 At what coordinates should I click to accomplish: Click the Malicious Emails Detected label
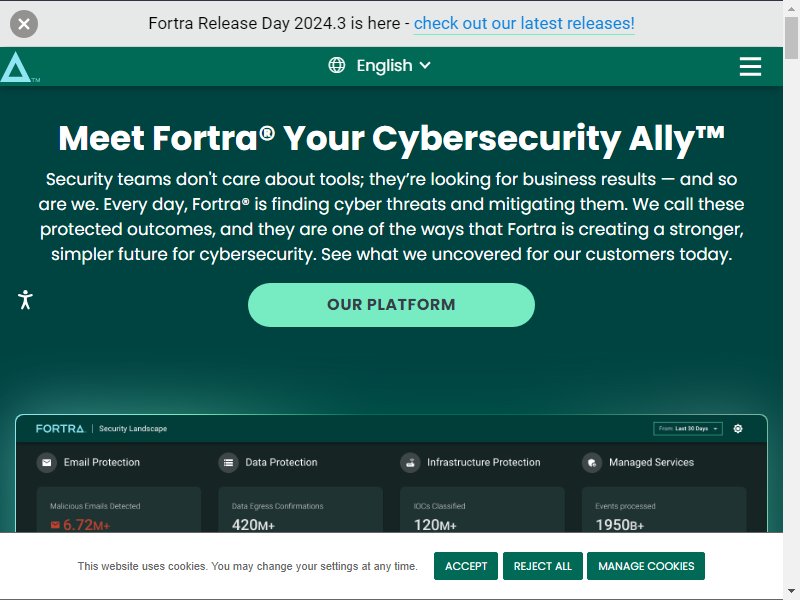coord(95,506)
